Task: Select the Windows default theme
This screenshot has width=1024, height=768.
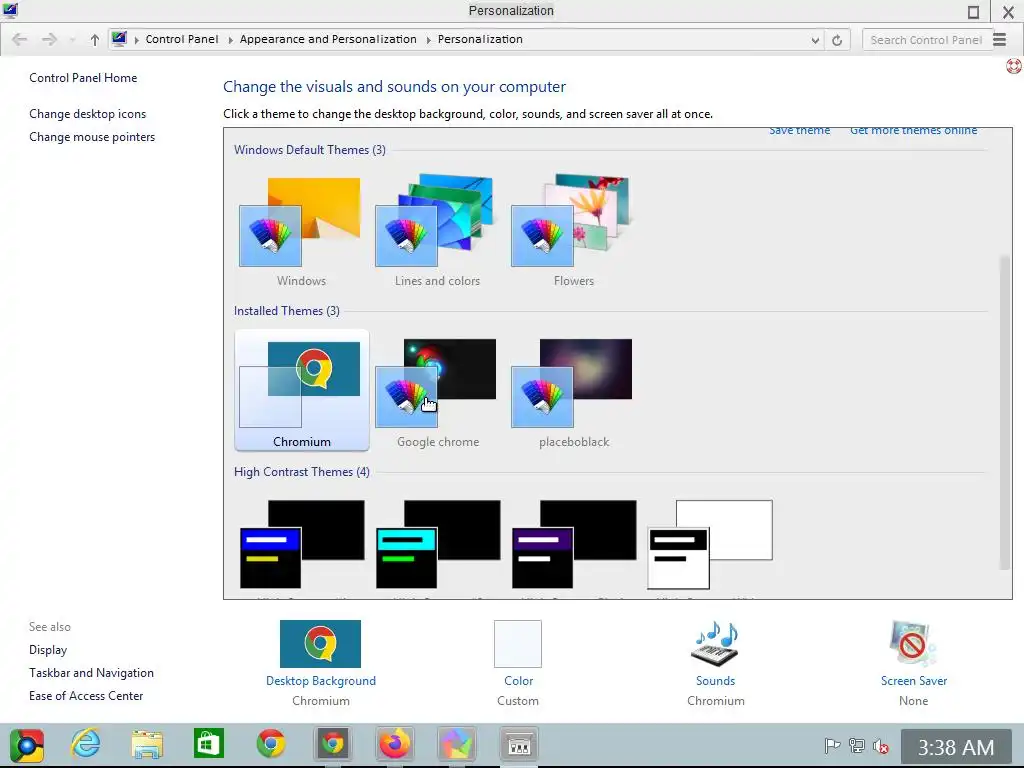Action: pos(301,232)
